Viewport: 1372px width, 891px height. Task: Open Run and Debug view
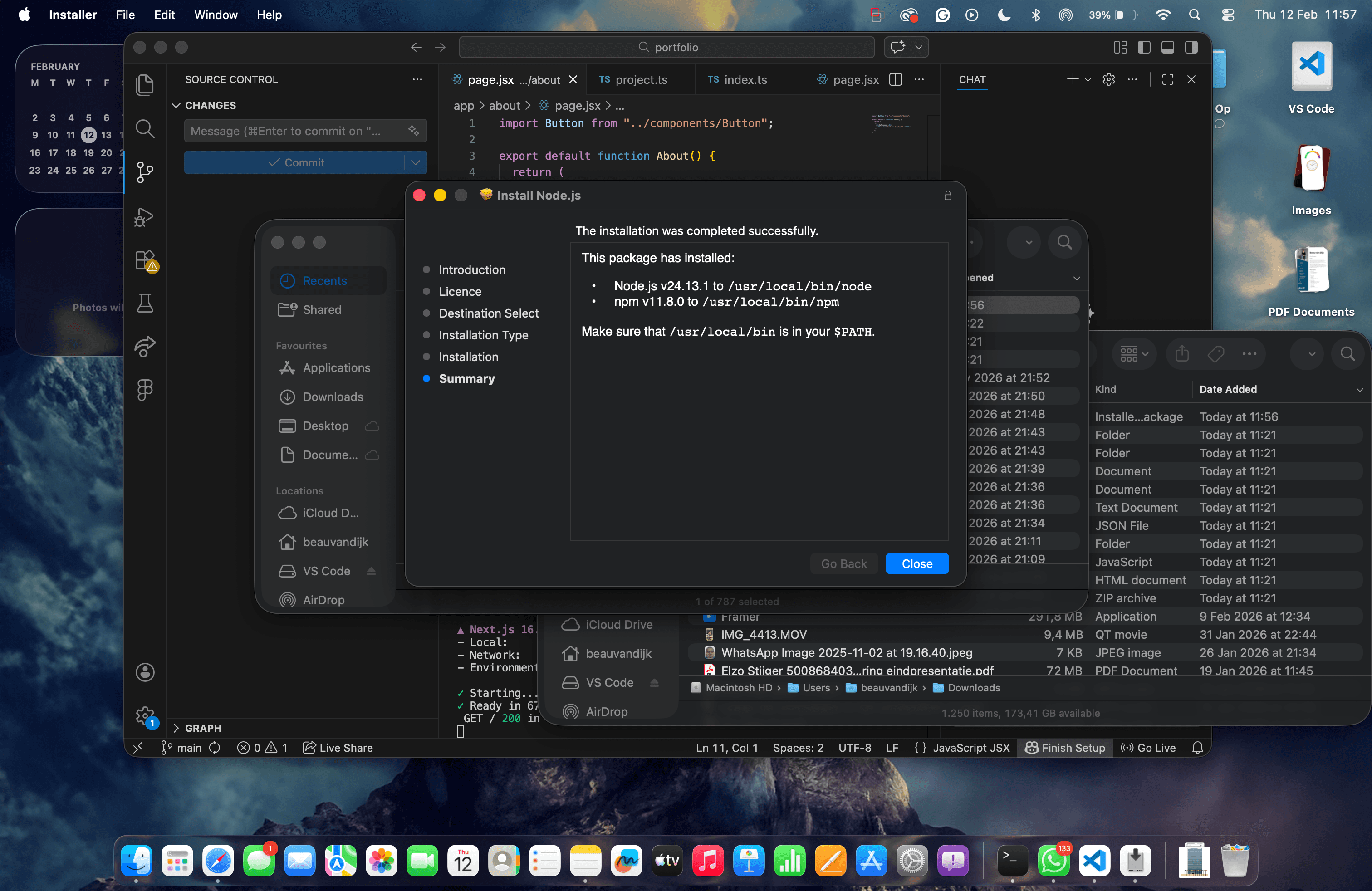point(145,217)
